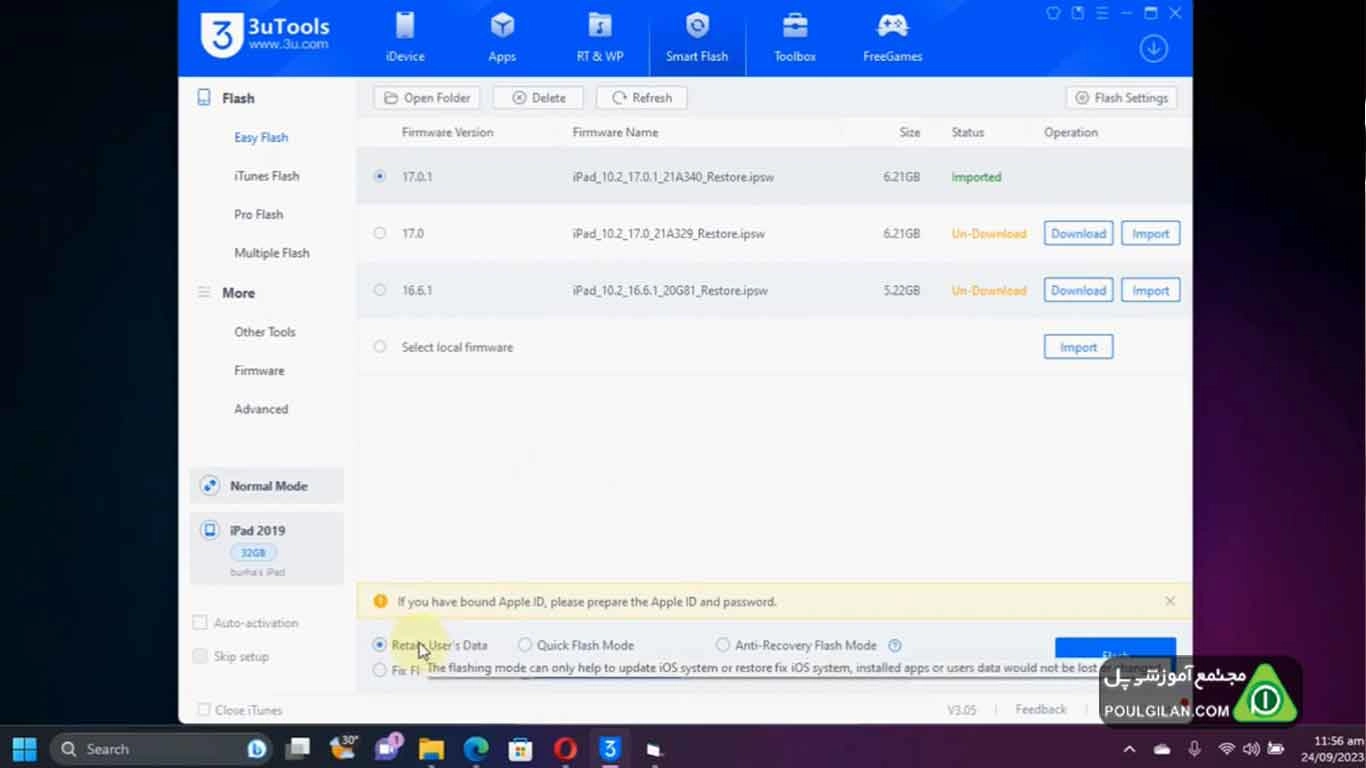
Task: Open File Explorer from the taskbar
Action: point(431,749)
